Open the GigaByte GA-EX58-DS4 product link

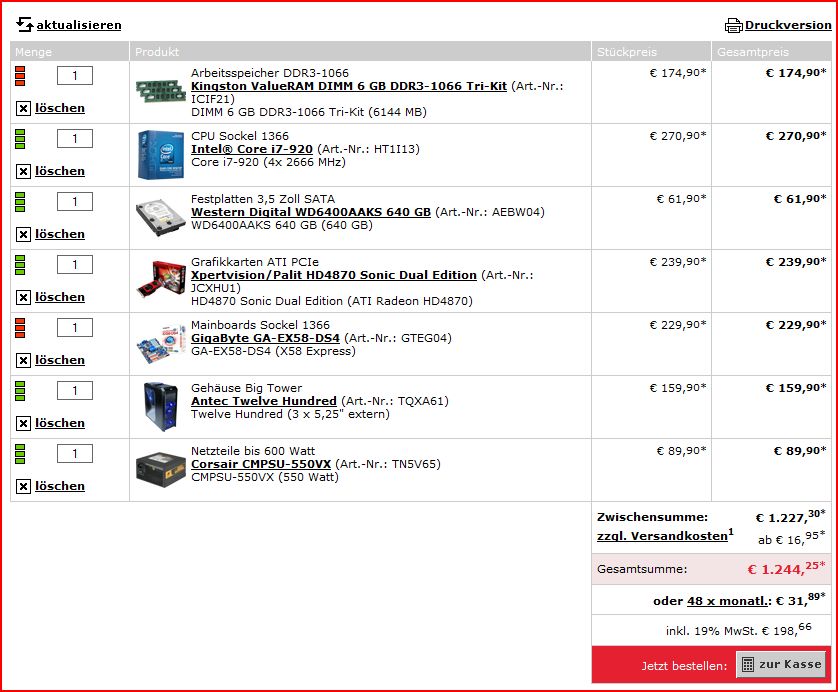tap(265, 338)
